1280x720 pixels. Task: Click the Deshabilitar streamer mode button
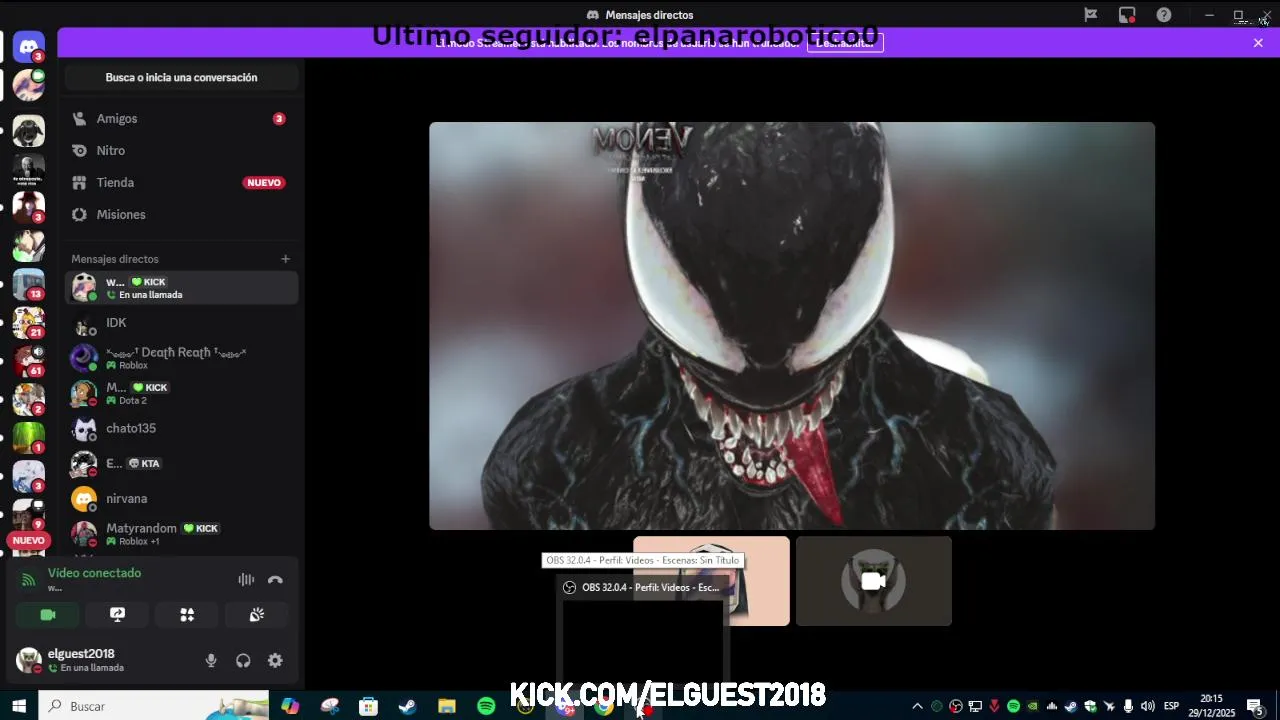tap(845, 42)
